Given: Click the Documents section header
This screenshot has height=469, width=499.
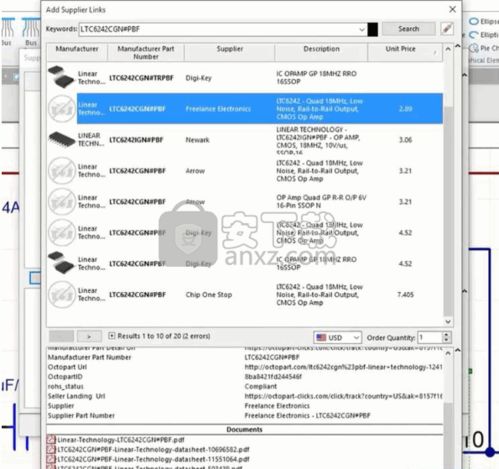Looking at the screenshot, I should 244,430.
